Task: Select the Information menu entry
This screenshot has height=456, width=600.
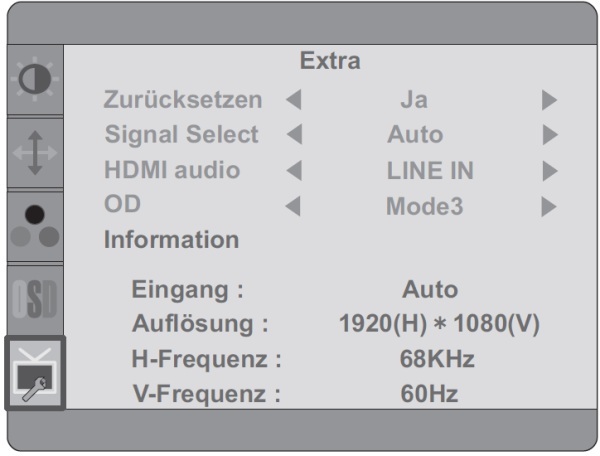Action: [x=171, y=239]
